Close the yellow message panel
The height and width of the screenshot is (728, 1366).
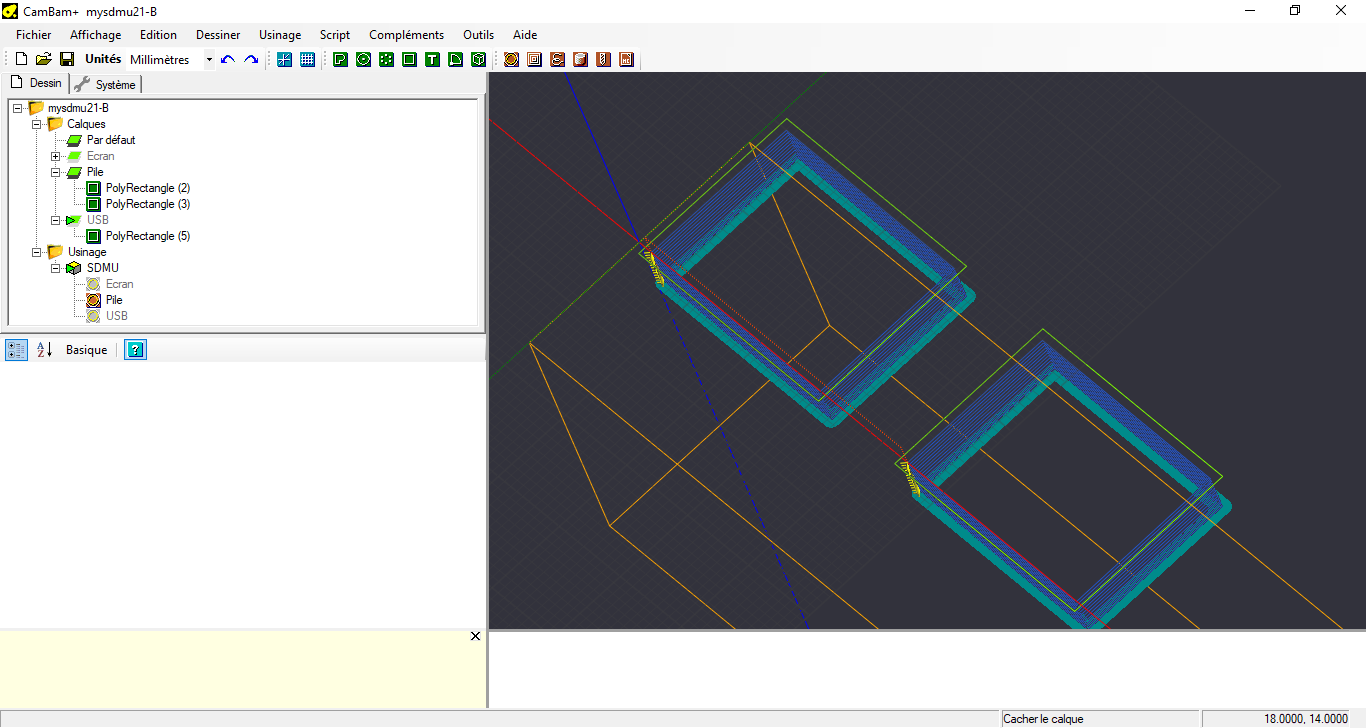coord(475,636)
